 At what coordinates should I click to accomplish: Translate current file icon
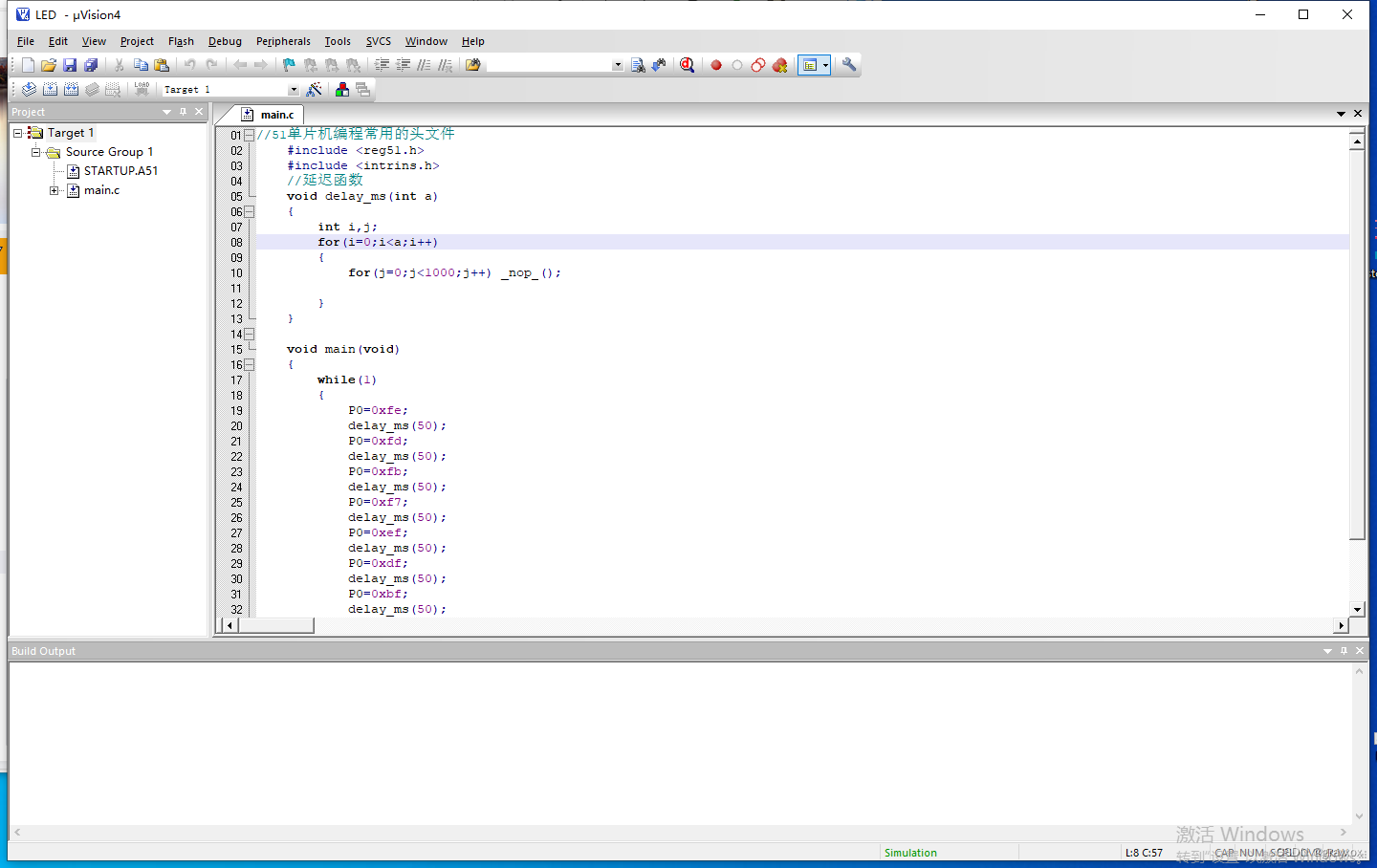(x=30, y=89)
